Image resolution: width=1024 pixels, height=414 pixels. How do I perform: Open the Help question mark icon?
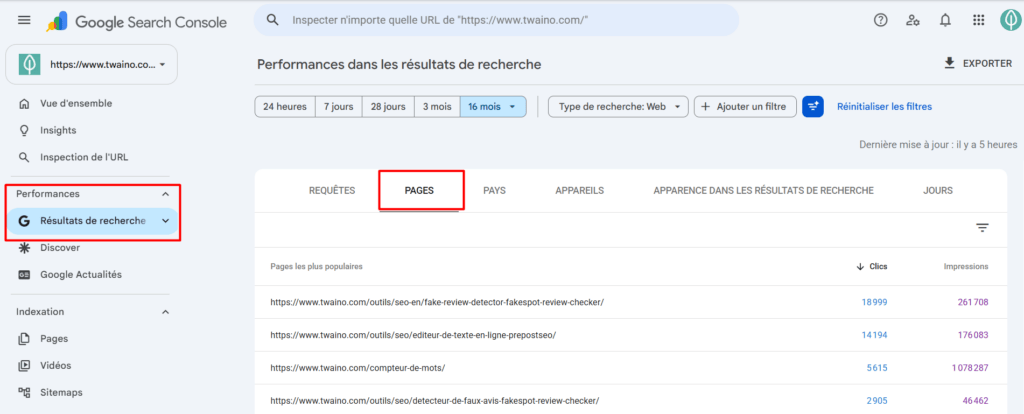click(881, 20)
